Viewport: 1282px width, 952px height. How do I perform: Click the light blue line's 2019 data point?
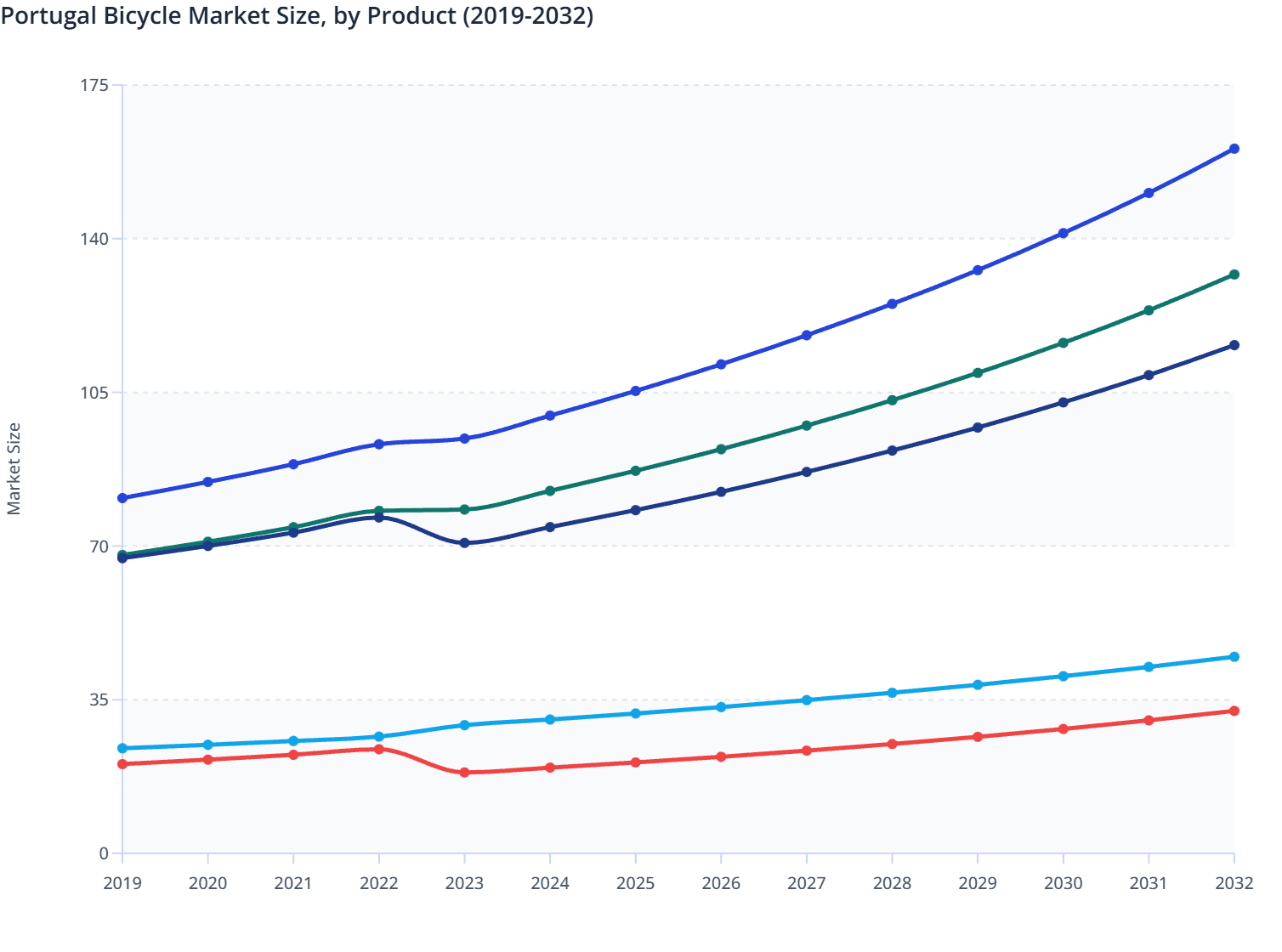(x=121, y=748)
